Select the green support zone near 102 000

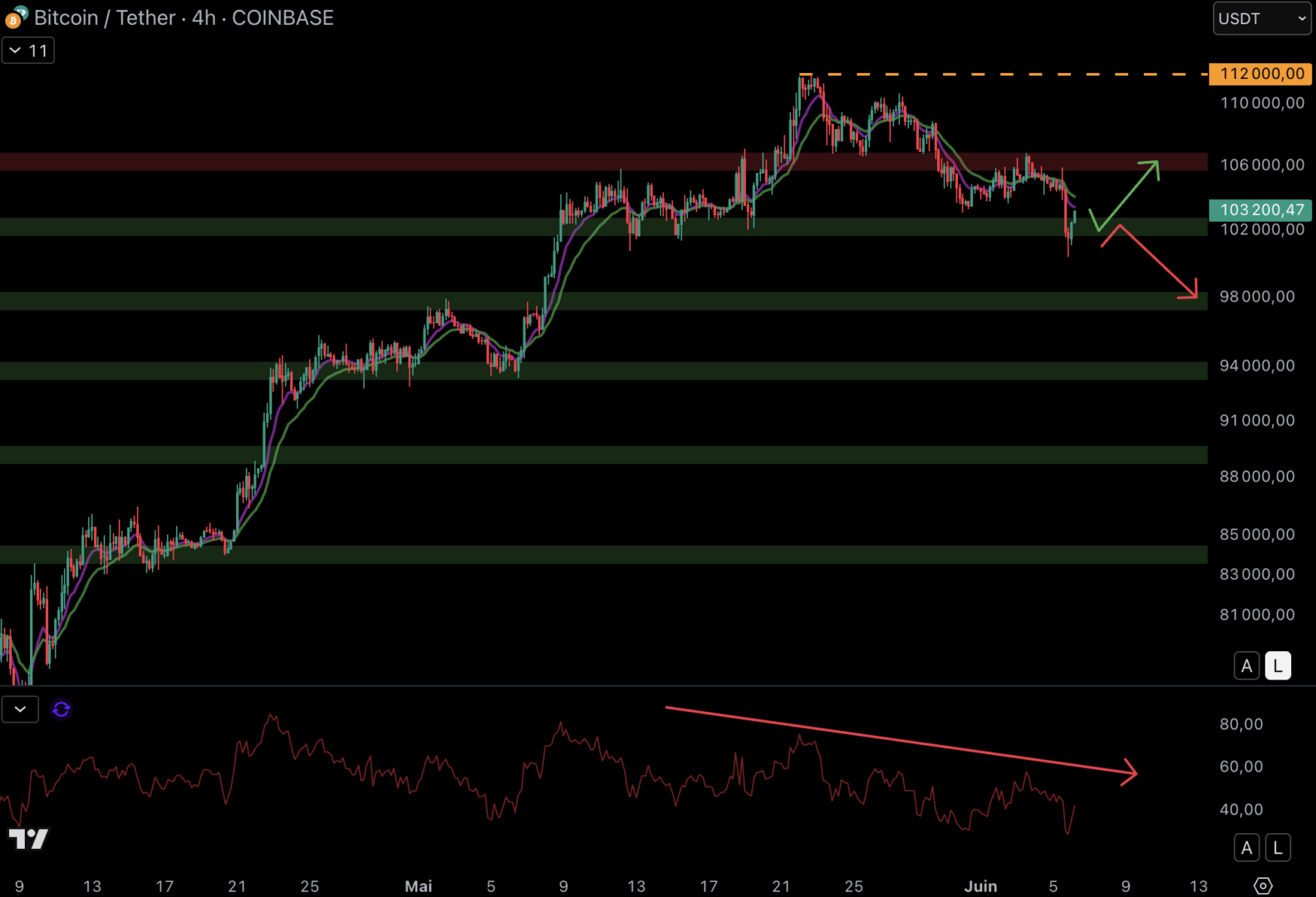pyautogui.click(x=604, y=227)
